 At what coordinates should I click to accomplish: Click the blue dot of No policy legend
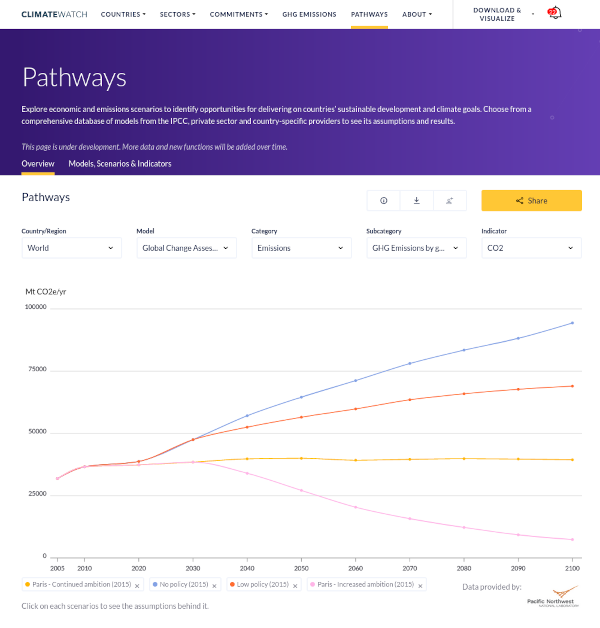coord(155,584)
